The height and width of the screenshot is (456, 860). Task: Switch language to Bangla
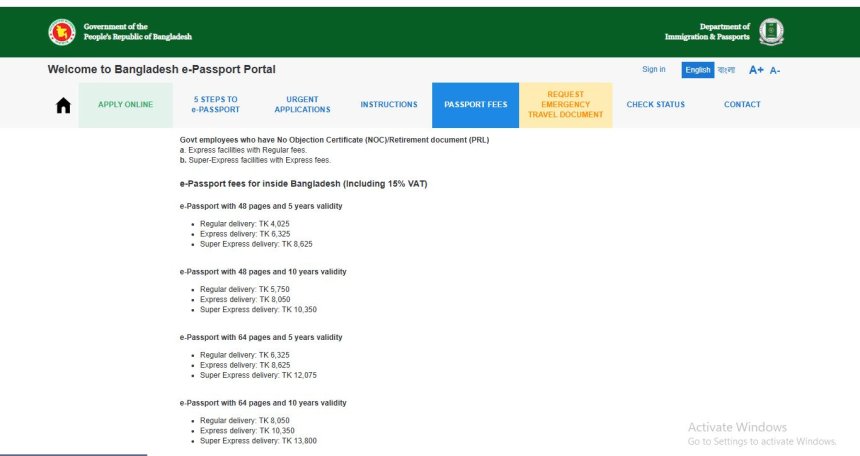[x=726, y=70]
